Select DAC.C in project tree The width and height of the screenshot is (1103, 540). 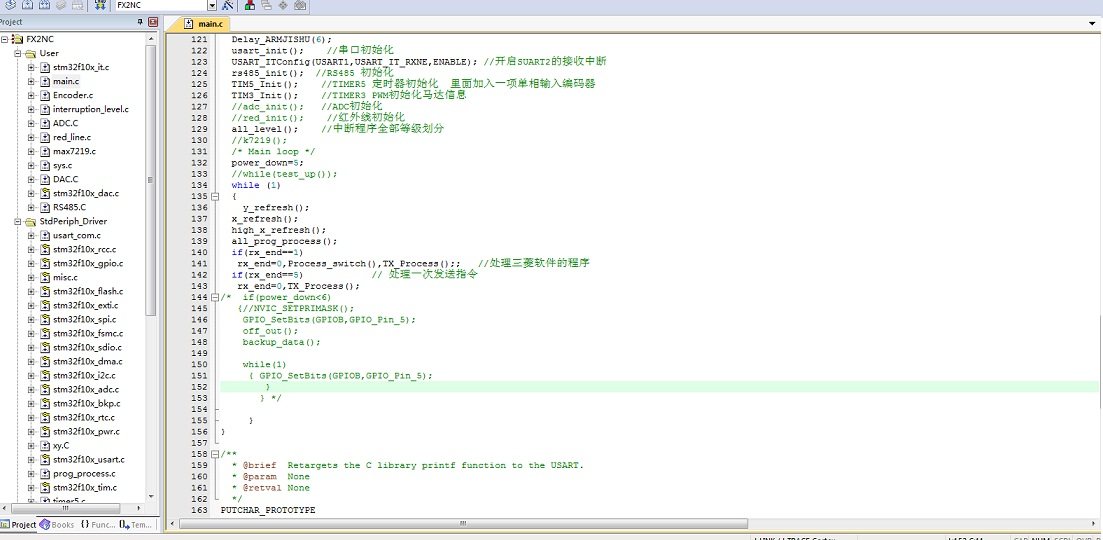coord(65,179)
